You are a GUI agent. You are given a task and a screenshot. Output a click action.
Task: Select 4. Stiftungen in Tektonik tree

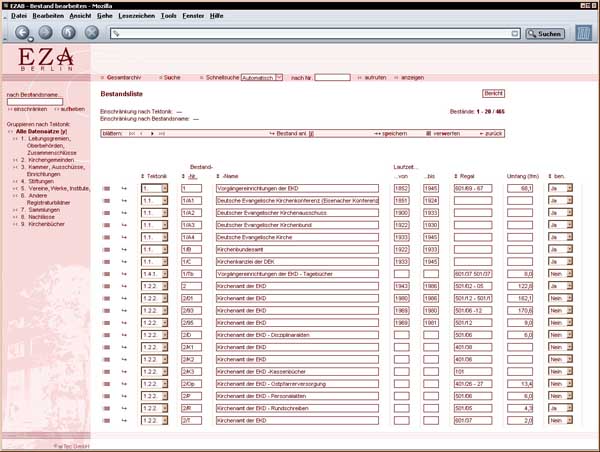pyautogui.click(x=37, y=181)
